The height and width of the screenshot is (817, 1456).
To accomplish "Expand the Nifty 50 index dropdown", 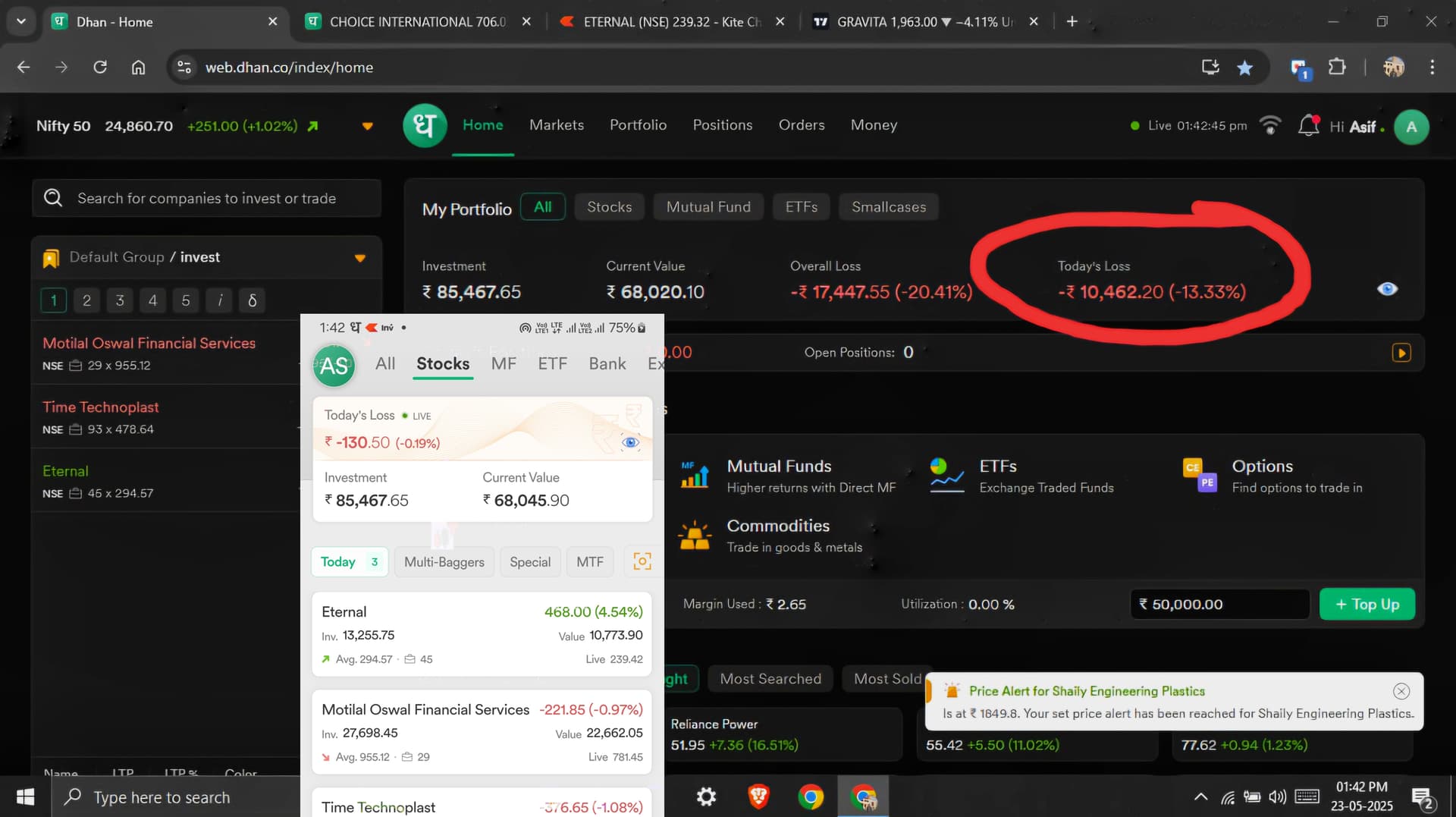I will [367, 126].
